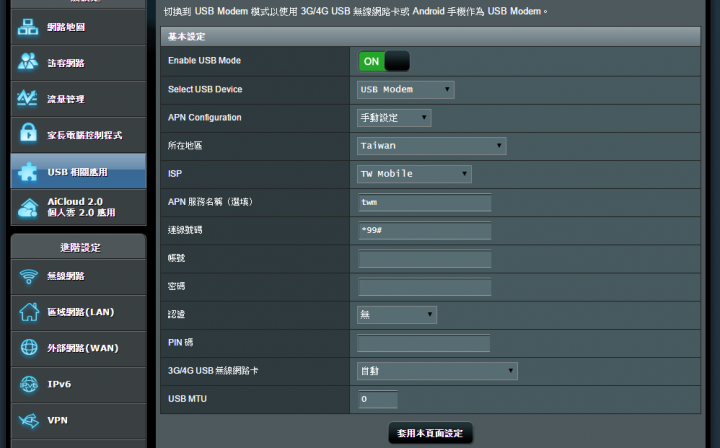Click the IPv6 globe icon
This screenshot has width=720, height=448.
pyautogui.click(x=29, y=384)
